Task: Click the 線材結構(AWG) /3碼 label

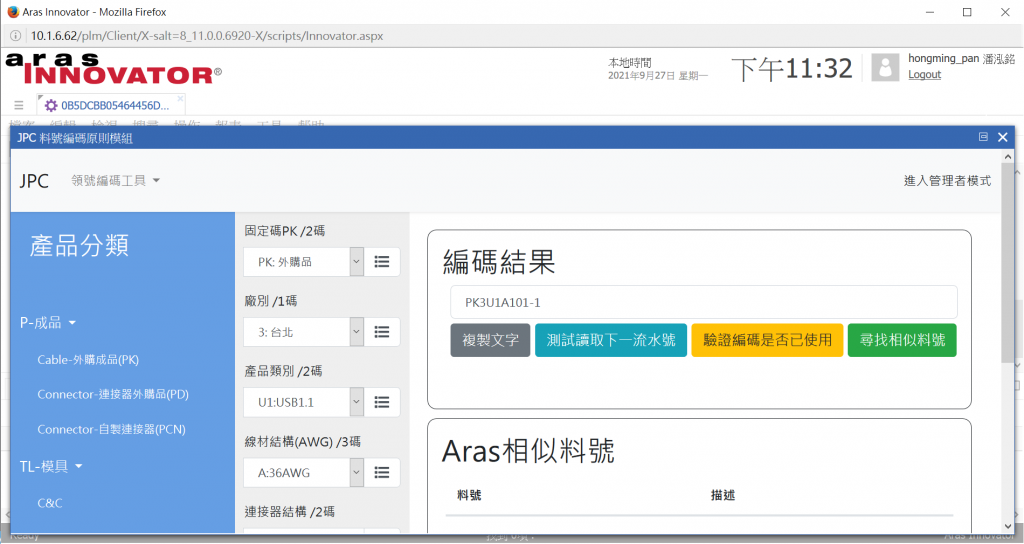Action: pos(302,441)
